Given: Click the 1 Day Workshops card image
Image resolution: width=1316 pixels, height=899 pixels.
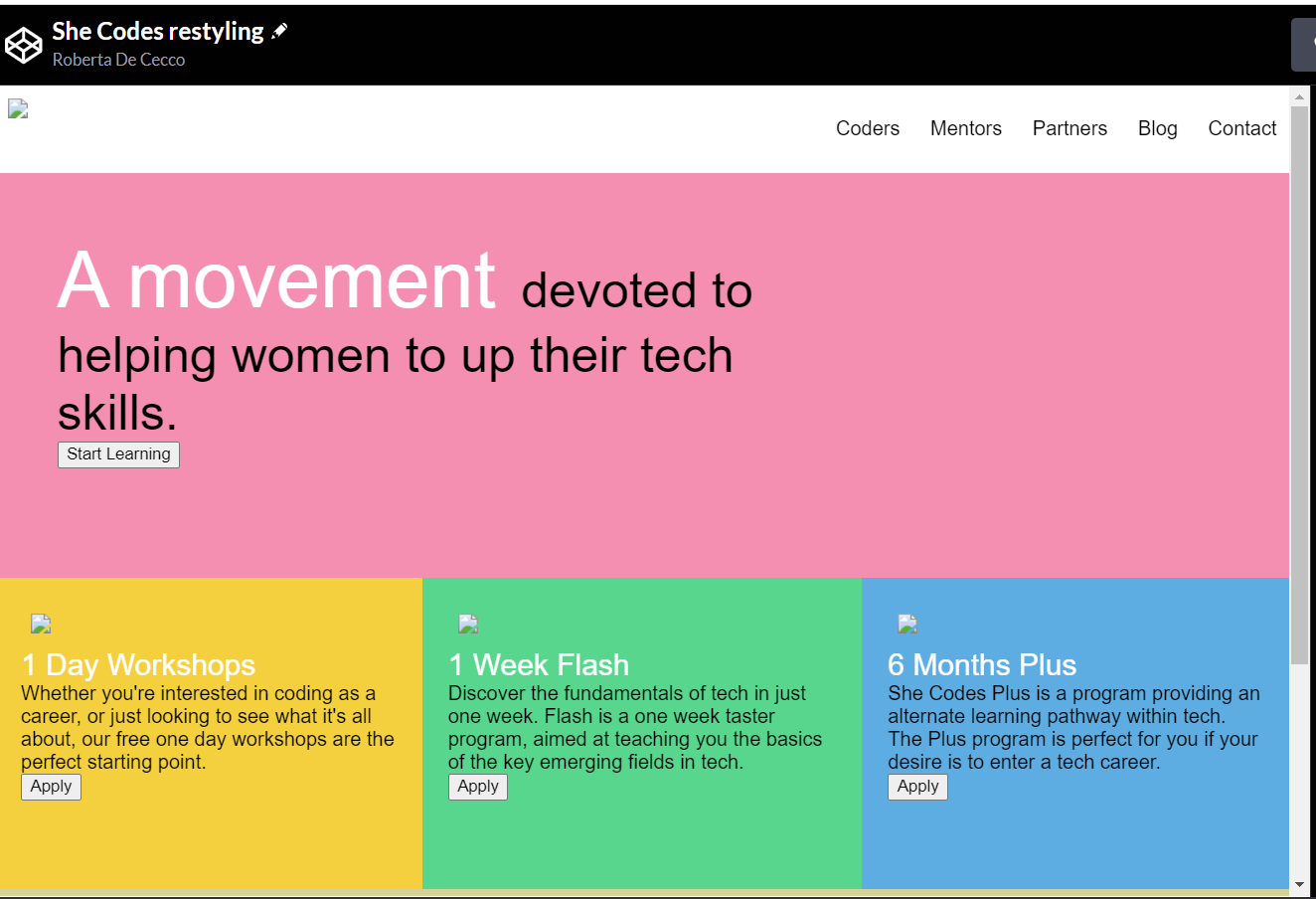Looking at the screenshot, I should (41, 624).
